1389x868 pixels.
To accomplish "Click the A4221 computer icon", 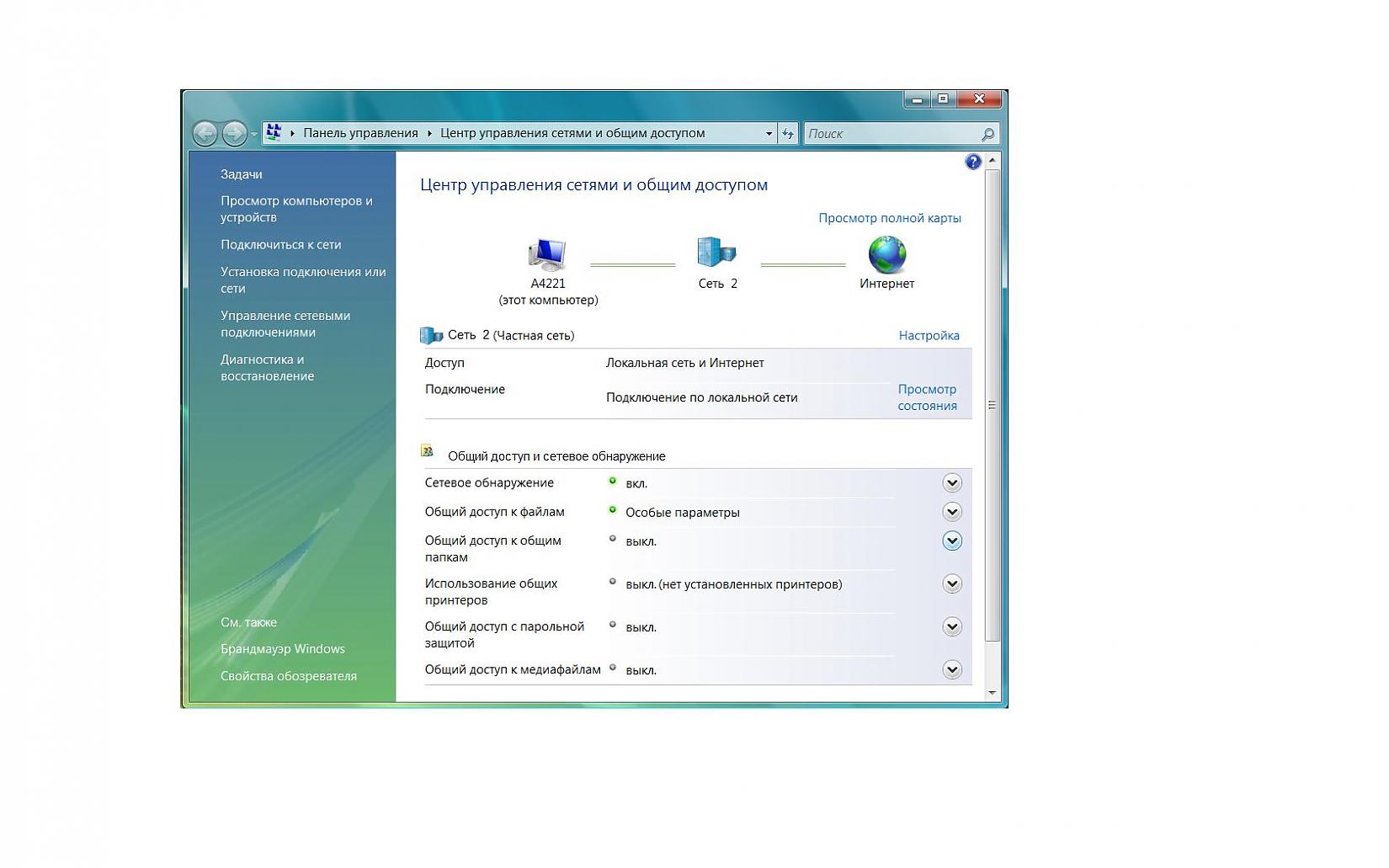I will 547,254.
